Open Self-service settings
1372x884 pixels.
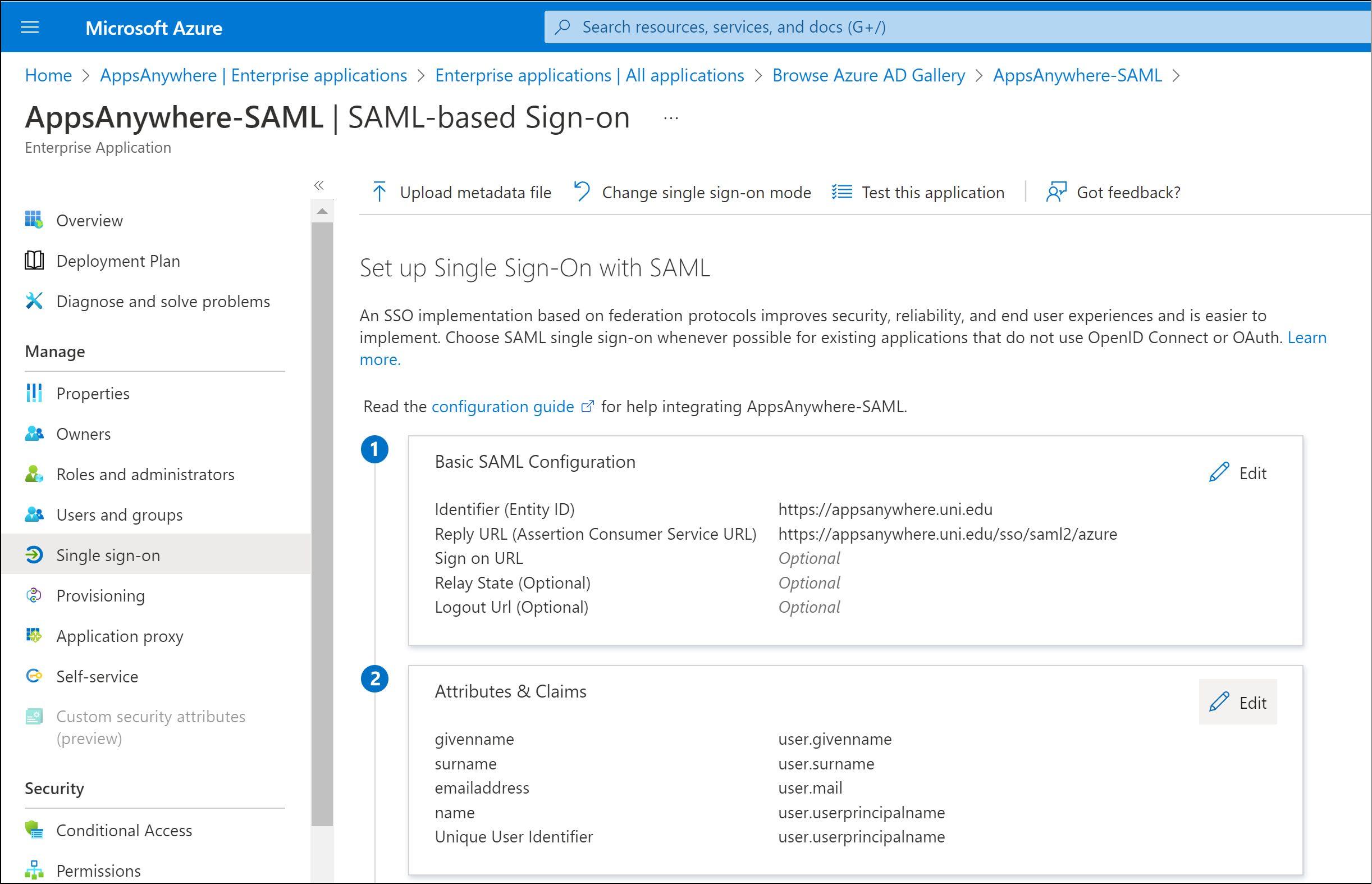click(x=97, y=676)
